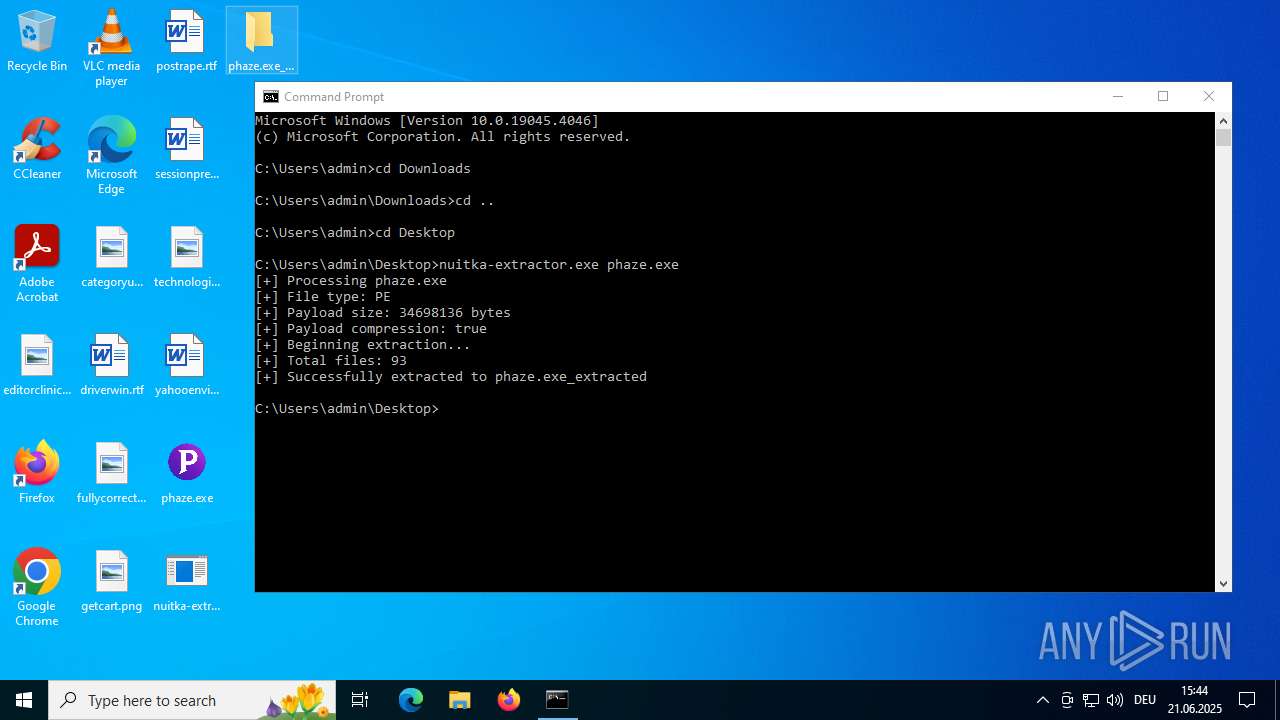
Task: Click the Microsoft Windows version line
Action: [427, 121]
